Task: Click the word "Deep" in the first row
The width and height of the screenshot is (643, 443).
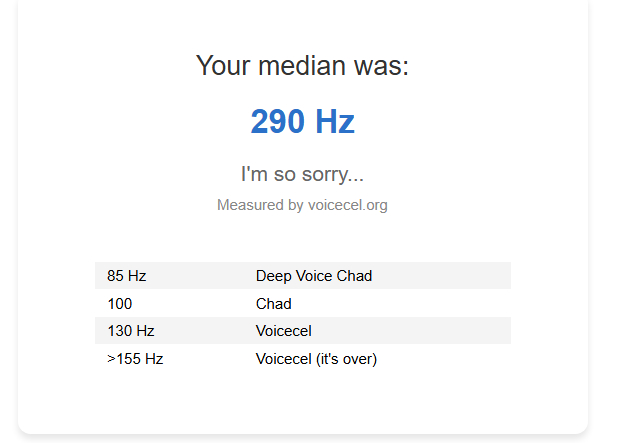Action: click(x=273, y=276)
